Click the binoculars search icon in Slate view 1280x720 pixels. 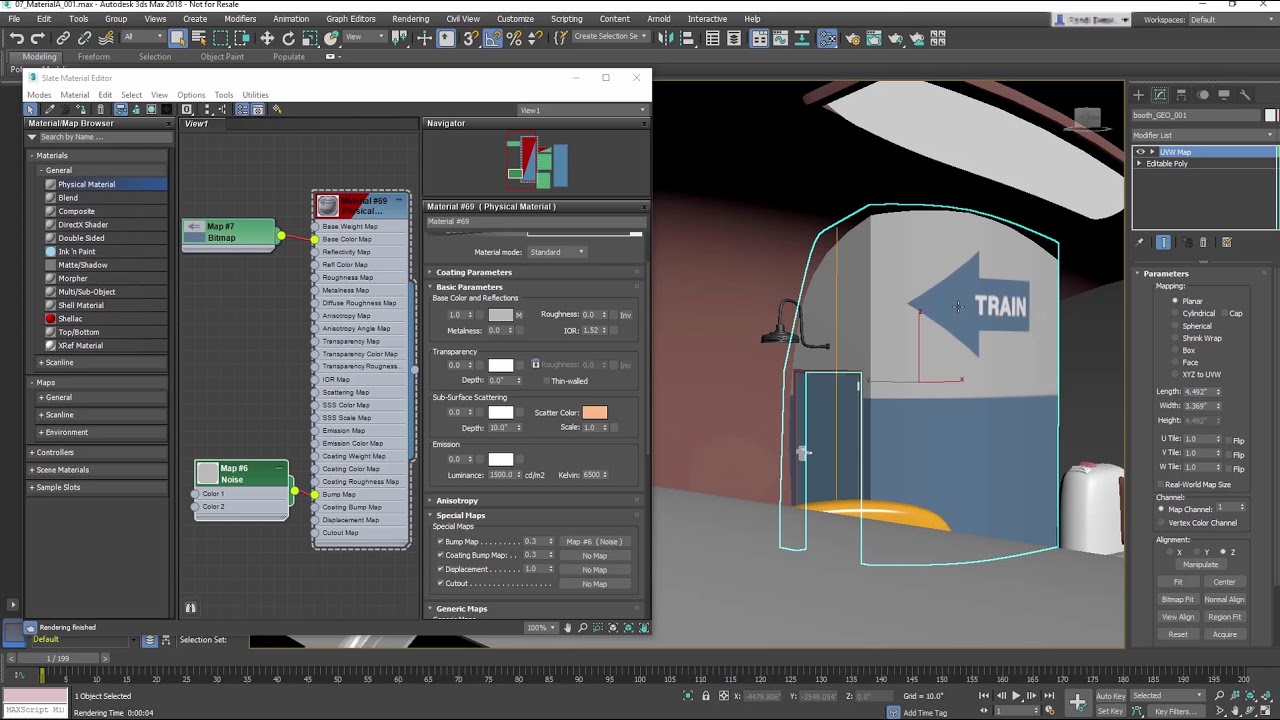(x=190, y=607)
